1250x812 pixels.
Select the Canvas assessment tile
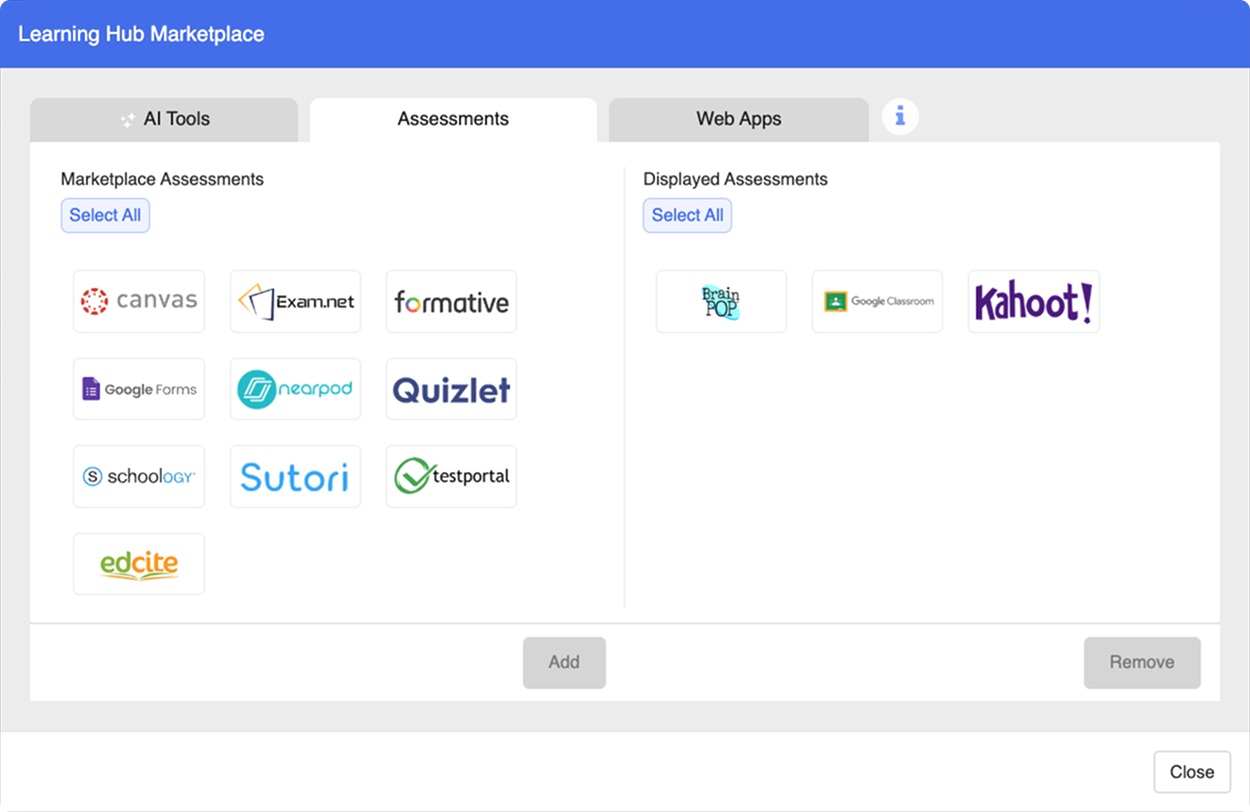139,301
